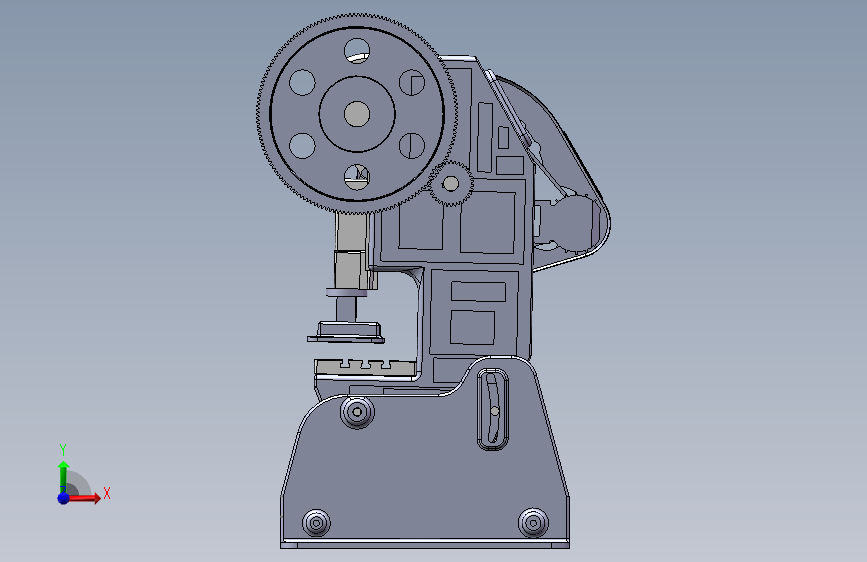867x562 pixels.
Task: Select the slotted work table
Action: (x=366, y=369)
